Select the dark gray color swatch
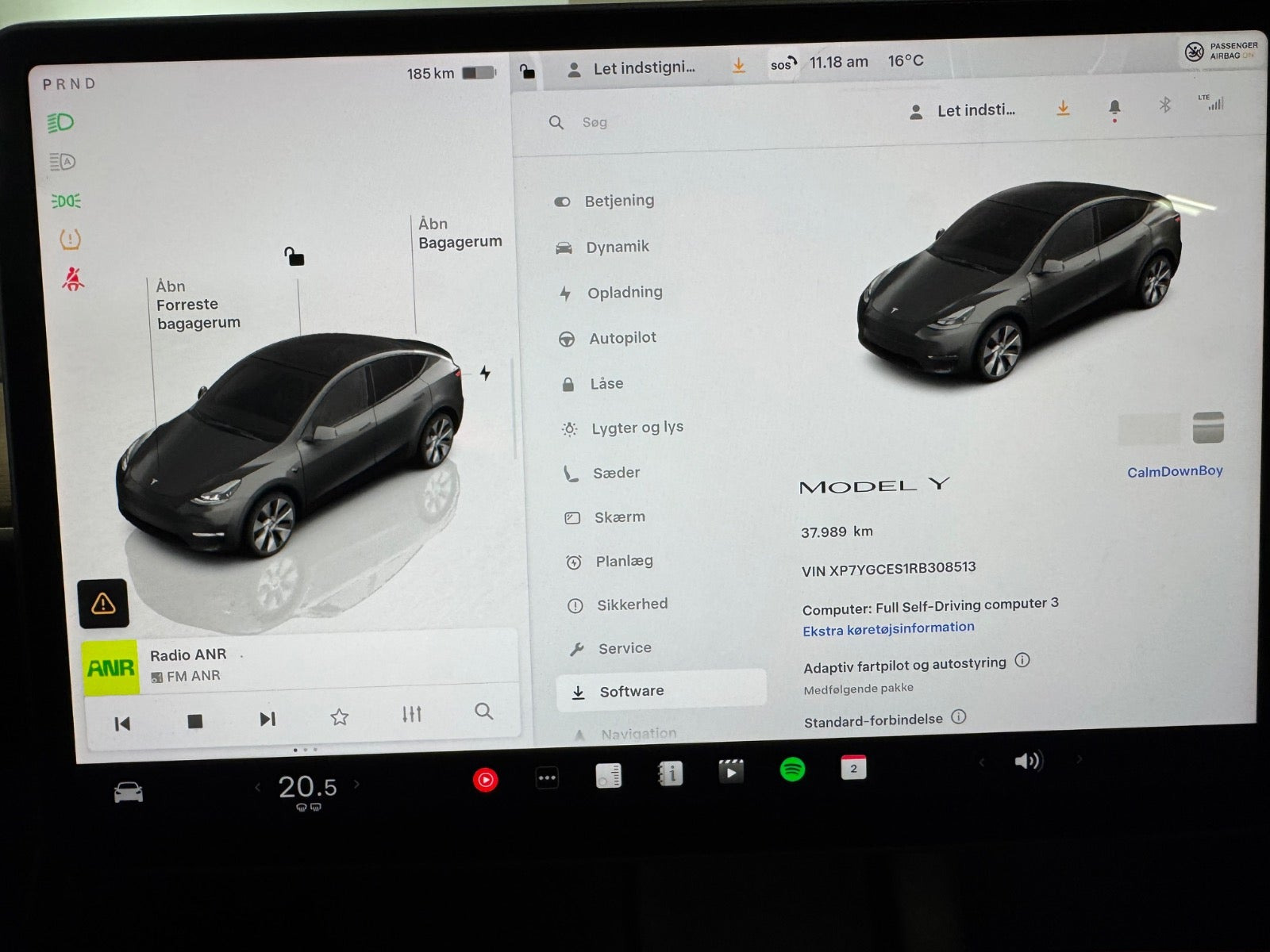Screen dimensions: 1270x952 [x=1208, y=428]
